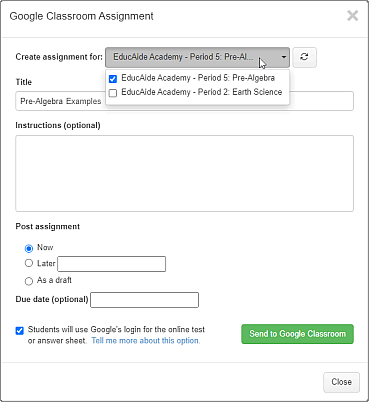Image resolution: width=369 pixels, height=402 pixels.
Task: Click the Google Classroom Assignment title text
Action: pyautogui.click(x=82, y=16)
